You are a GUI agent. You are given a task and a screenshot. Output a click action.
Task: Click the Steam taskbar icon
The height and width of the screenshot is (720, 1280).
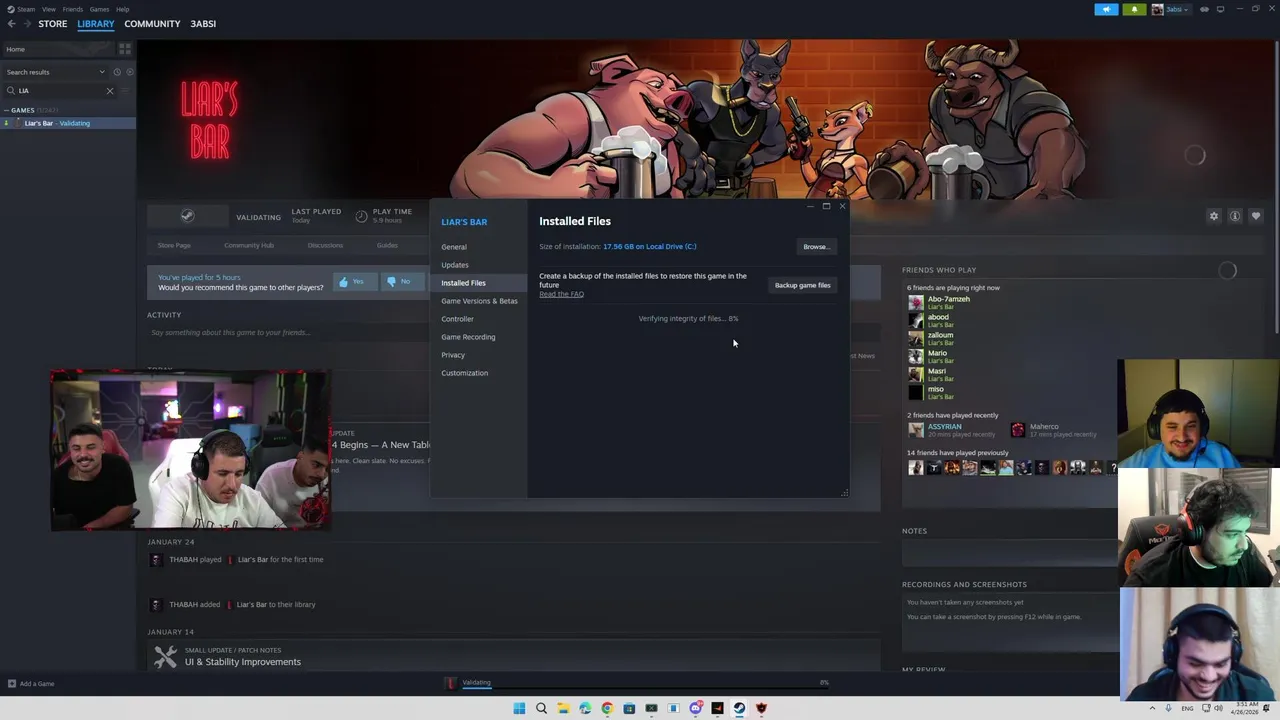tap(739, 708)
